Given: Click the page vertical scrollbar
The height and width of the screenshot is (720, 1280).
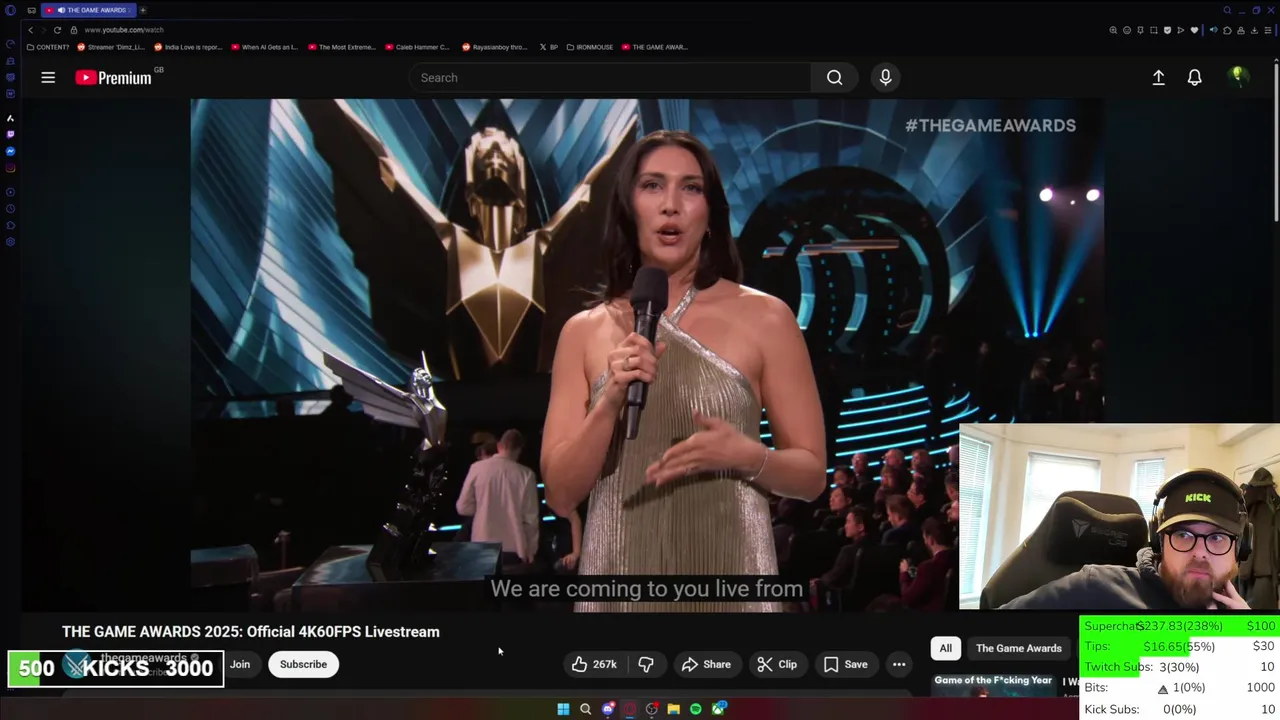Looking at the screenshot, I should tap(1276, 140).
